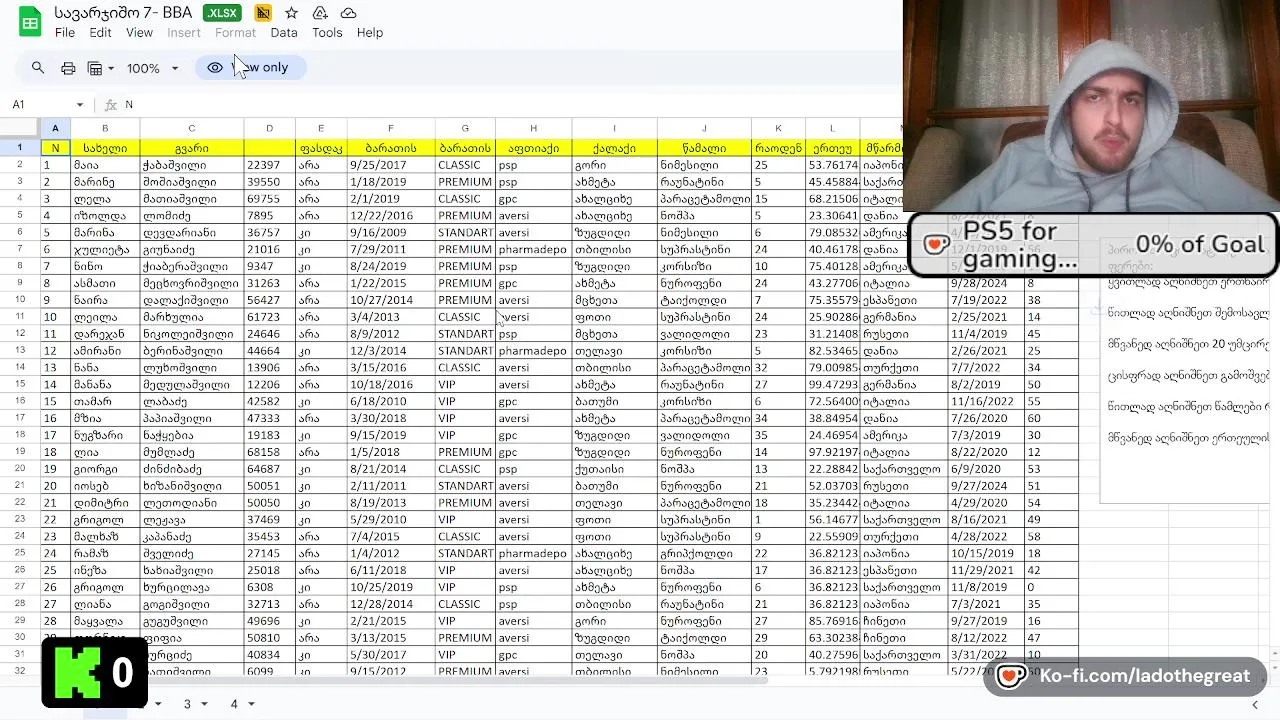Click cell 69755 in column D
The height and width of the screenshot is (720, 1280).
pyautogui.click(x=269, y=199)
